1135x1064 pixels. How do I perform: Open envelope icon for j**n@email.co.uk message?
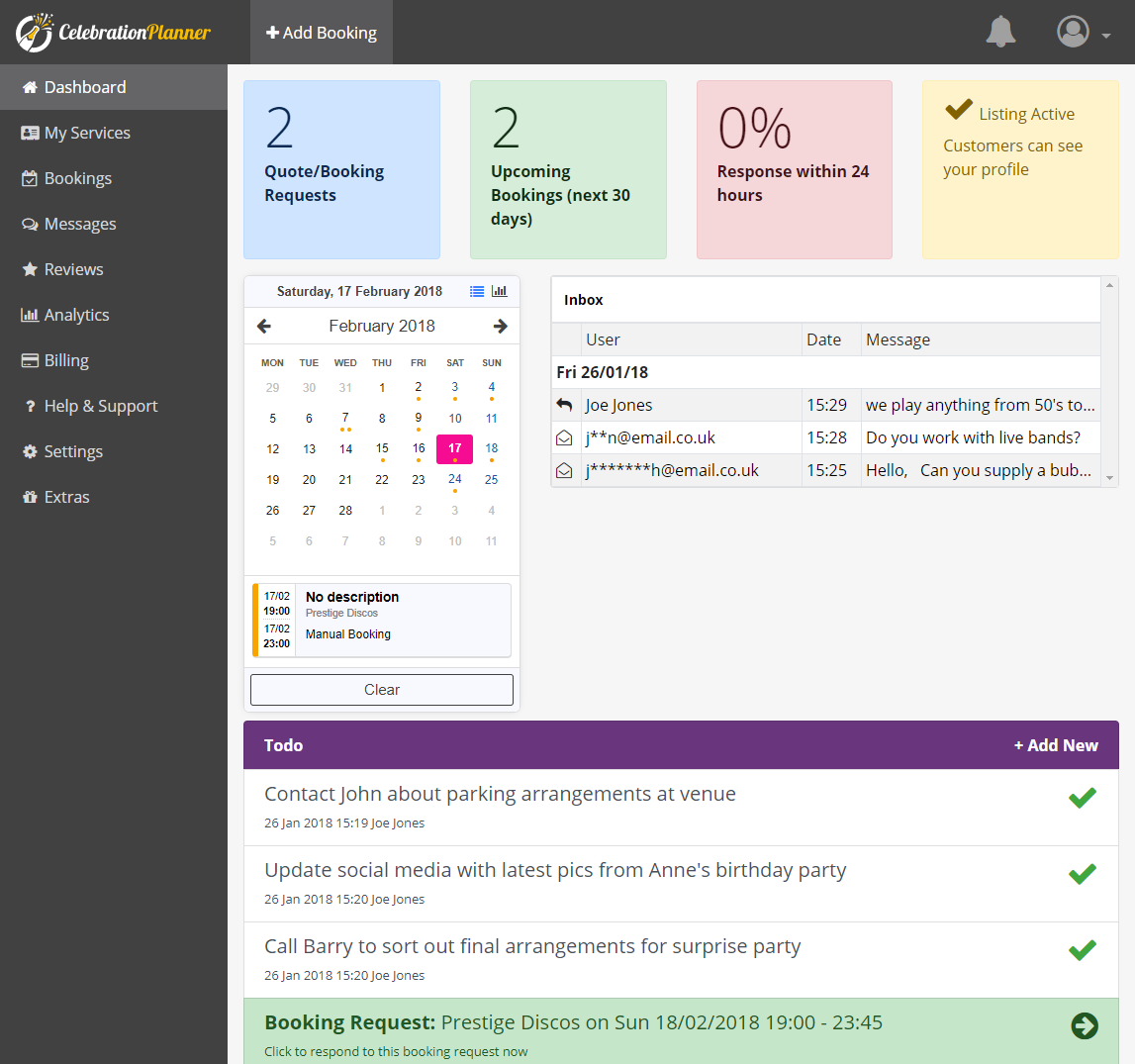click(565, 437)
